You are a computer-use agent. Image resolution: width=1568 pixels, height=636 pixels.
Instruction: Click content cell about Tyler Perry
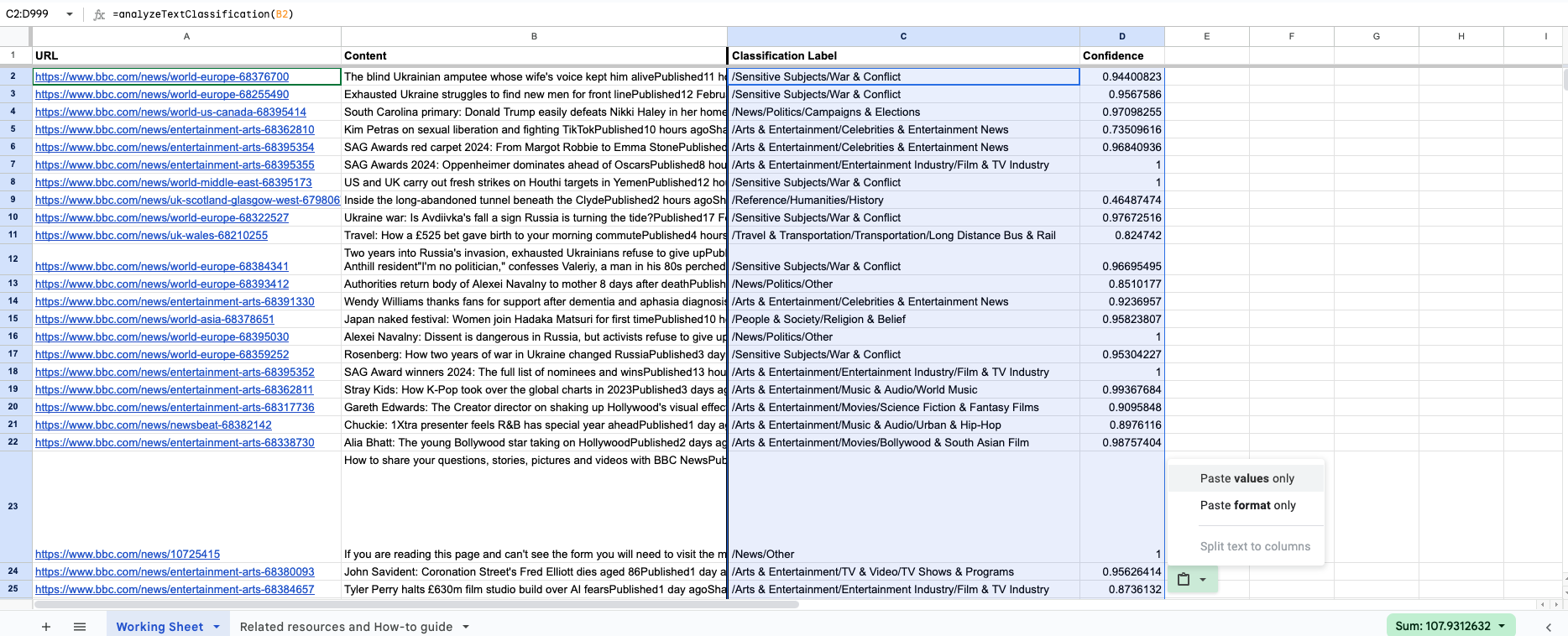(534, 589)
